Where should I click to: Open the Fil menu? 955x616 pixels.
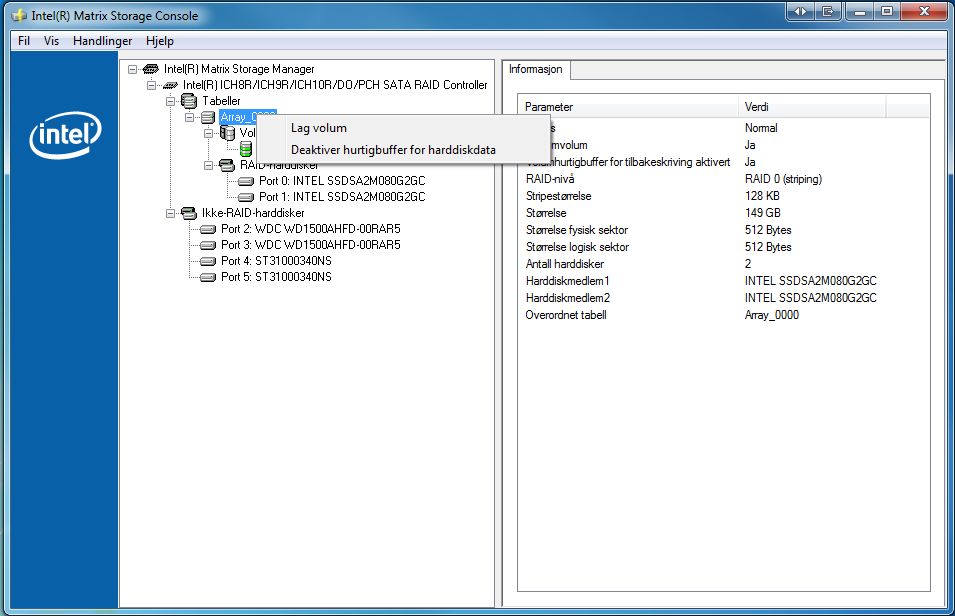tap(24, 41)
